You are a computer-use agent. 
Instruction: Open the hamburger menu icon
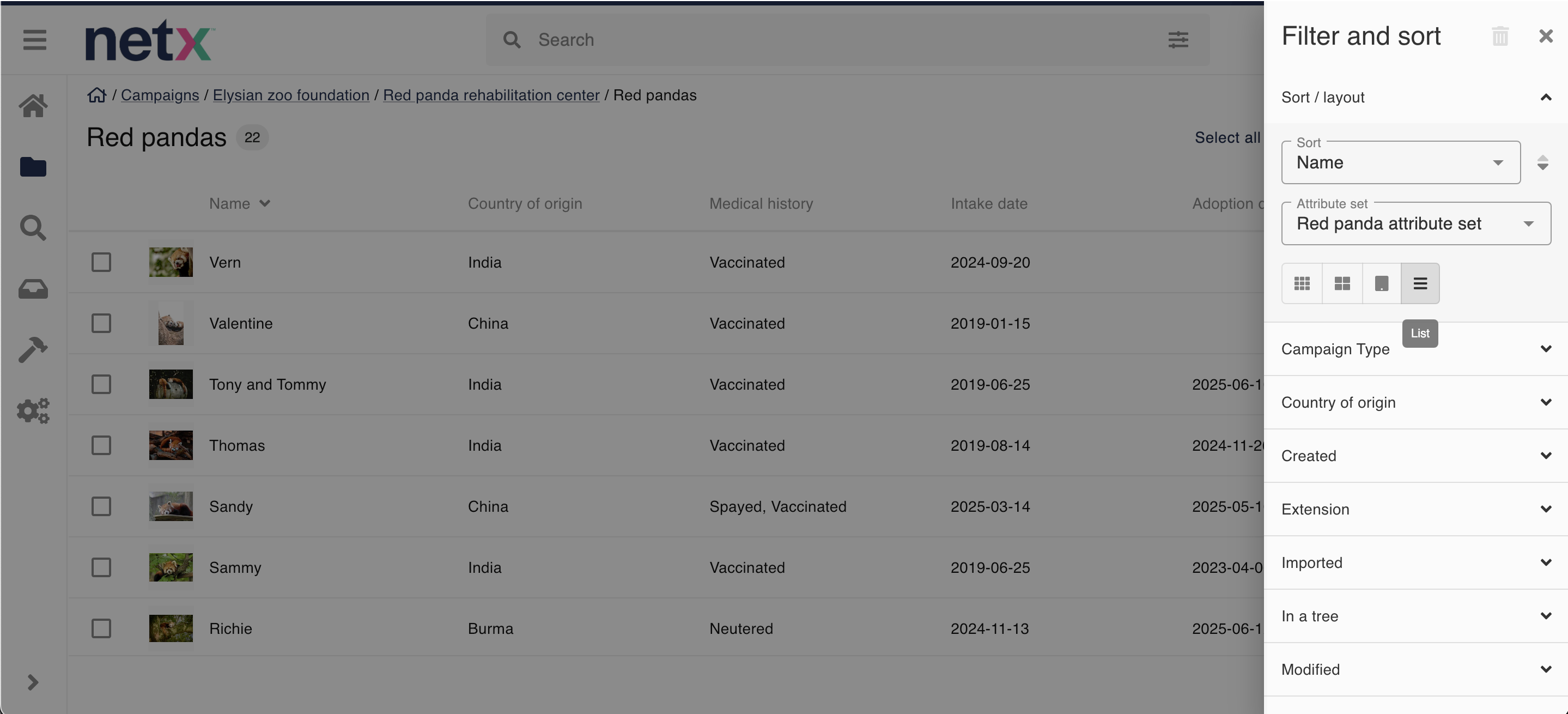coord(35,40)
